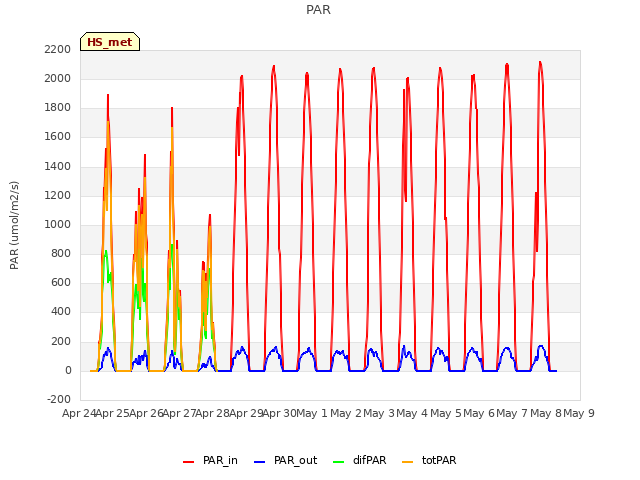Click the -200 y-axis tick label
Image resolution: width=640 pixels, height=480 pixels.
[x=59, y=399]
